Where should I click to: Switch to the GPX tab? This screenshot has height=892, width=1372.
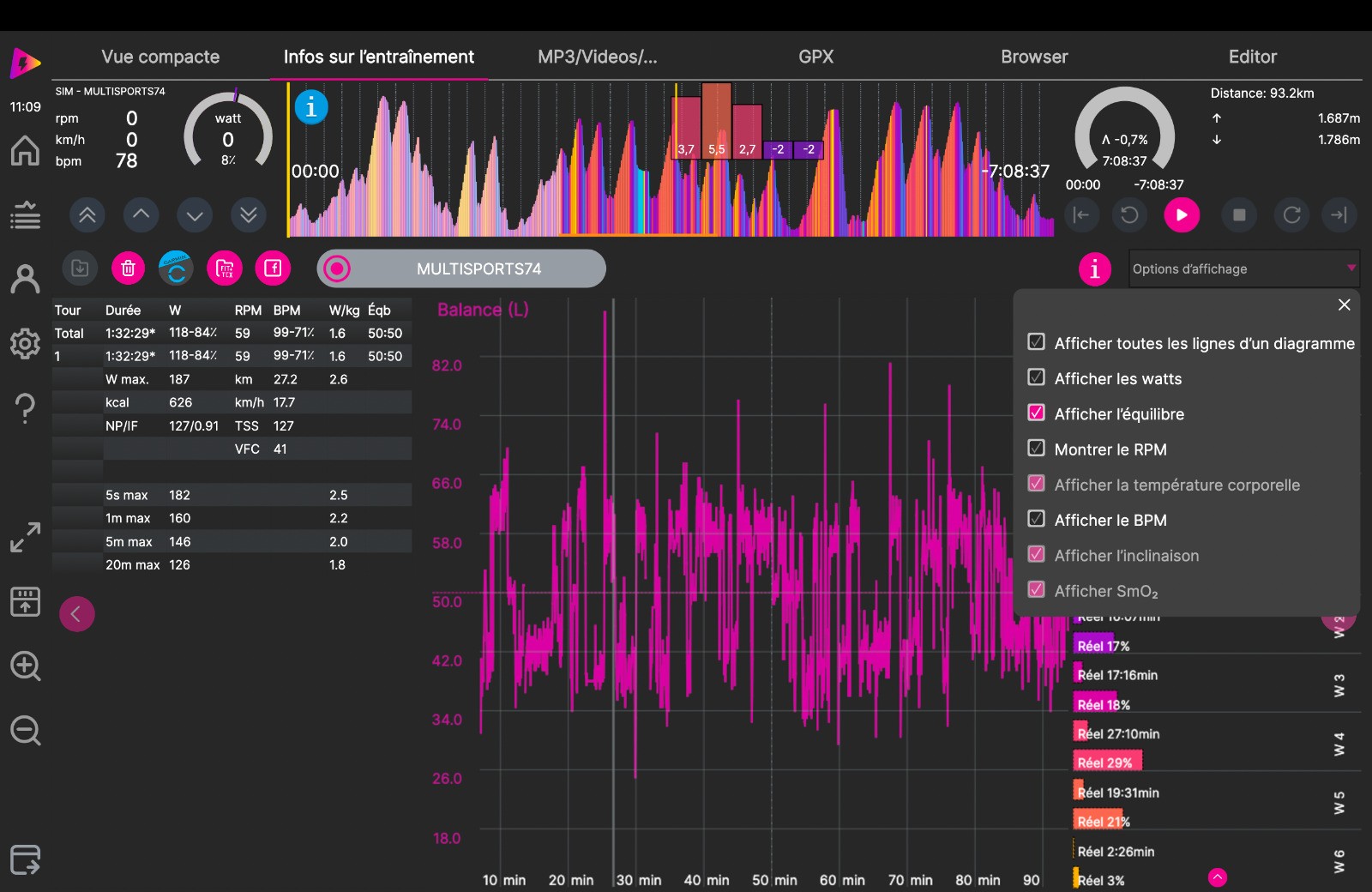[815, 57]
